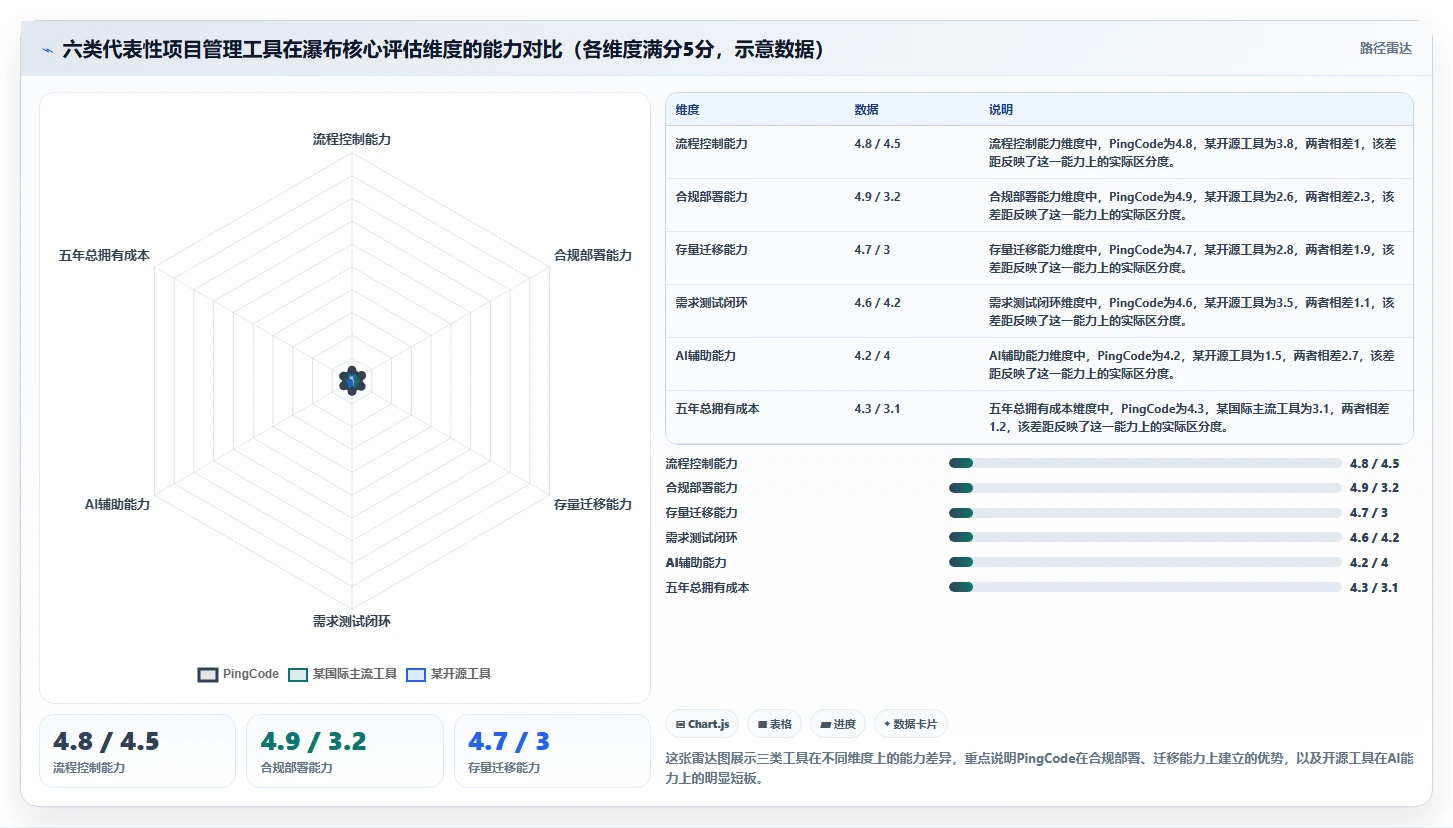
Task: Click the 4.3 / 3.1 progress value label
Action: pyautogui.click(x=1374, y=587)
